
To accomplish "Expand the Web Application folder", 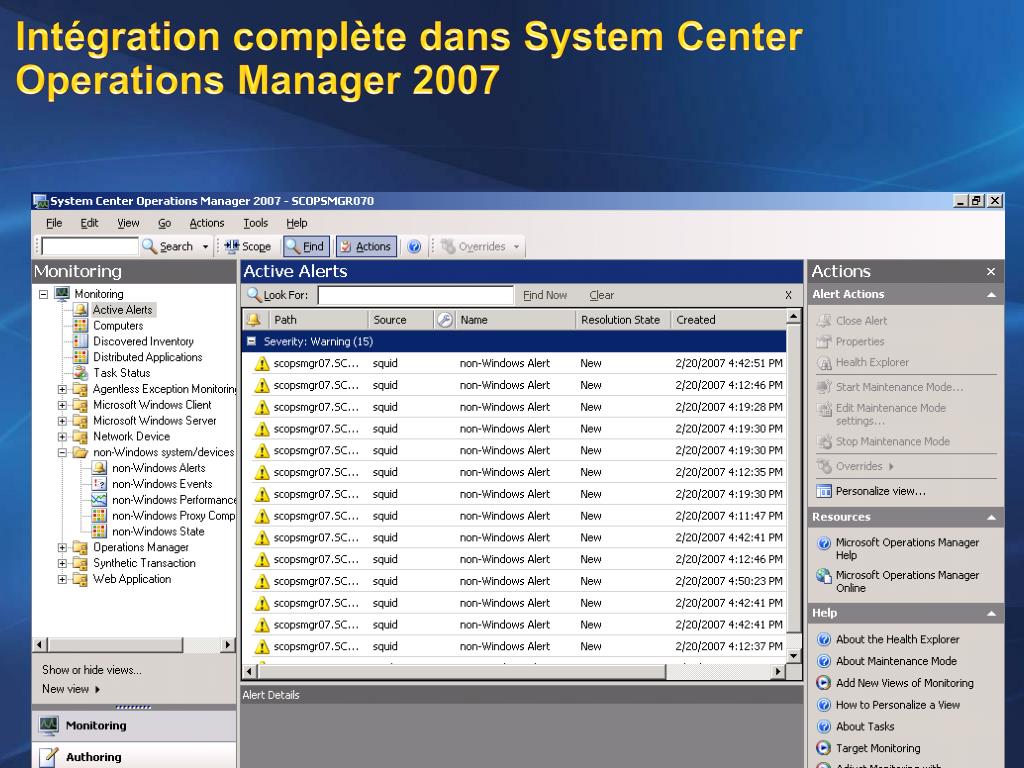I will pyautogui.click(x=62, y=579).
